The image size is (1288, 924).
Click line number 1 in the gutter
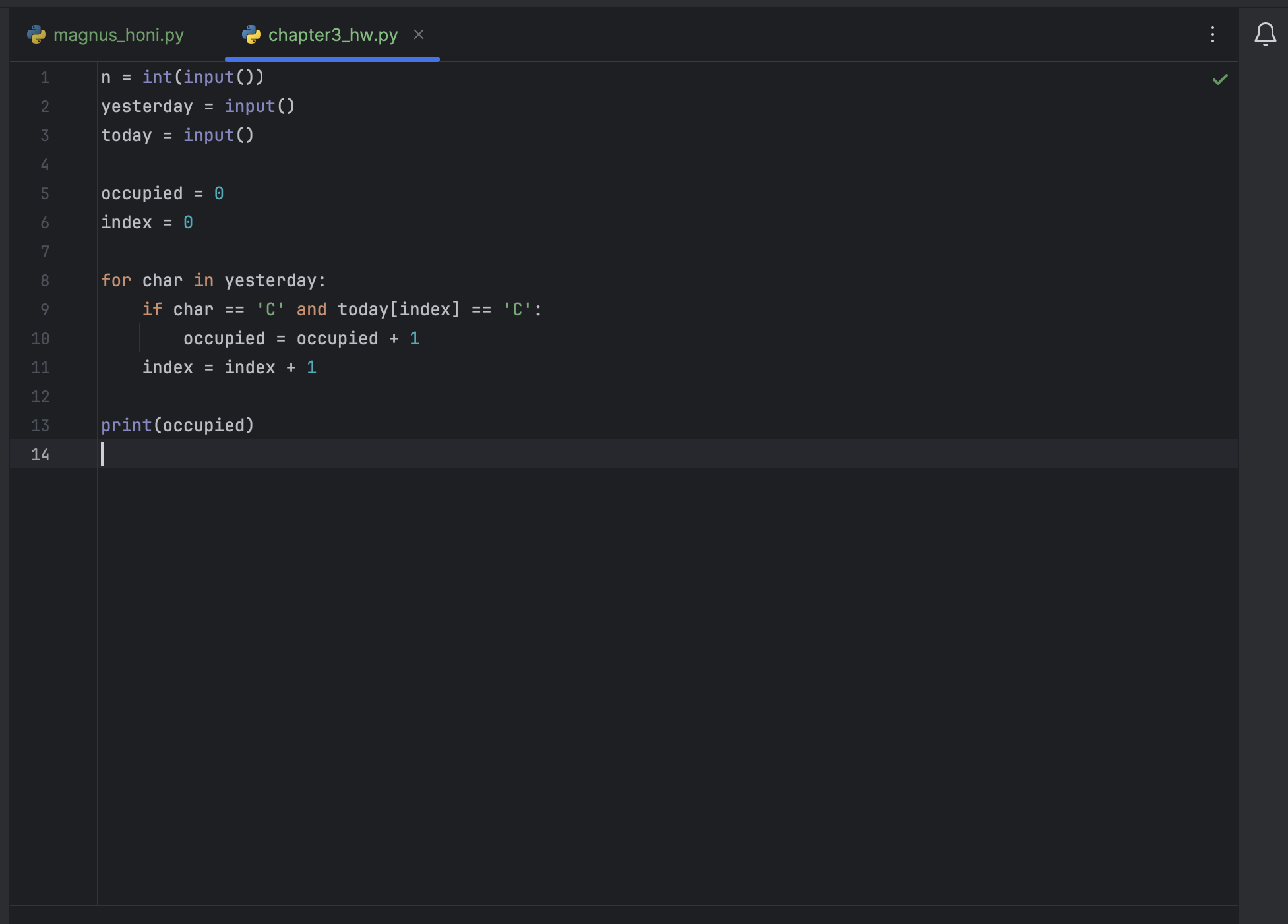click(x=45, y=78)
